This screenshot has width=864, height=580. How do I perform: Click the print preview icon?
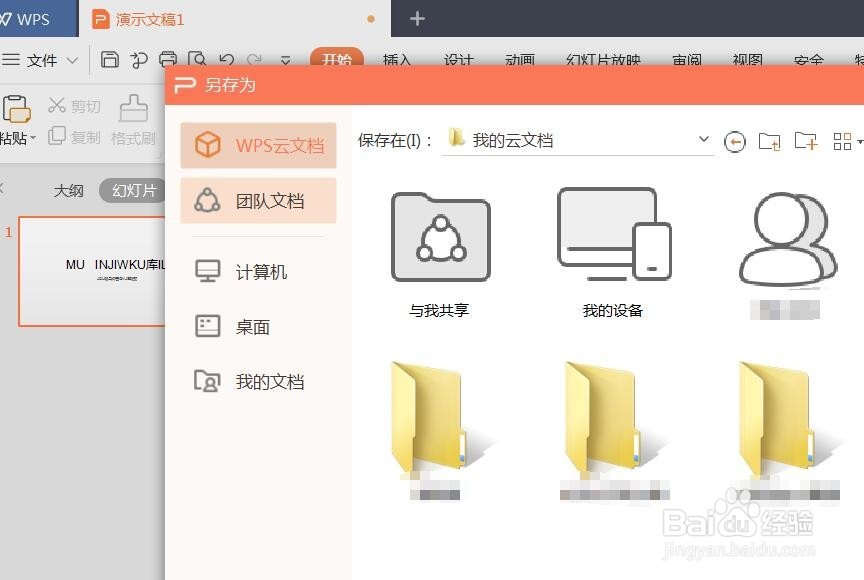pyautogui.click(x=197, y=59)
